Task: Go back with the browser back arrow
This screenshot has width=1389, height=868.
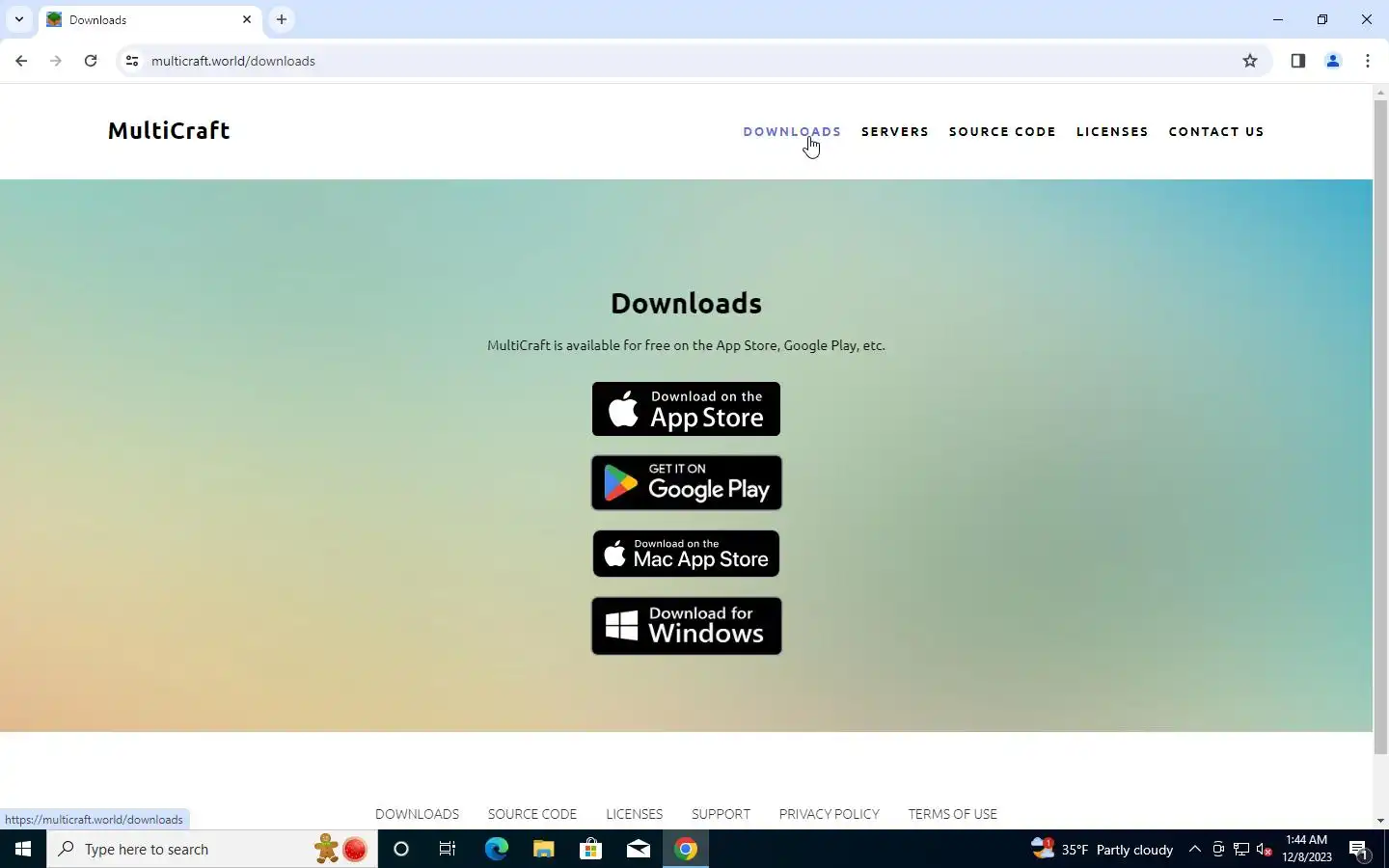Action: click(x=21, y=61)
